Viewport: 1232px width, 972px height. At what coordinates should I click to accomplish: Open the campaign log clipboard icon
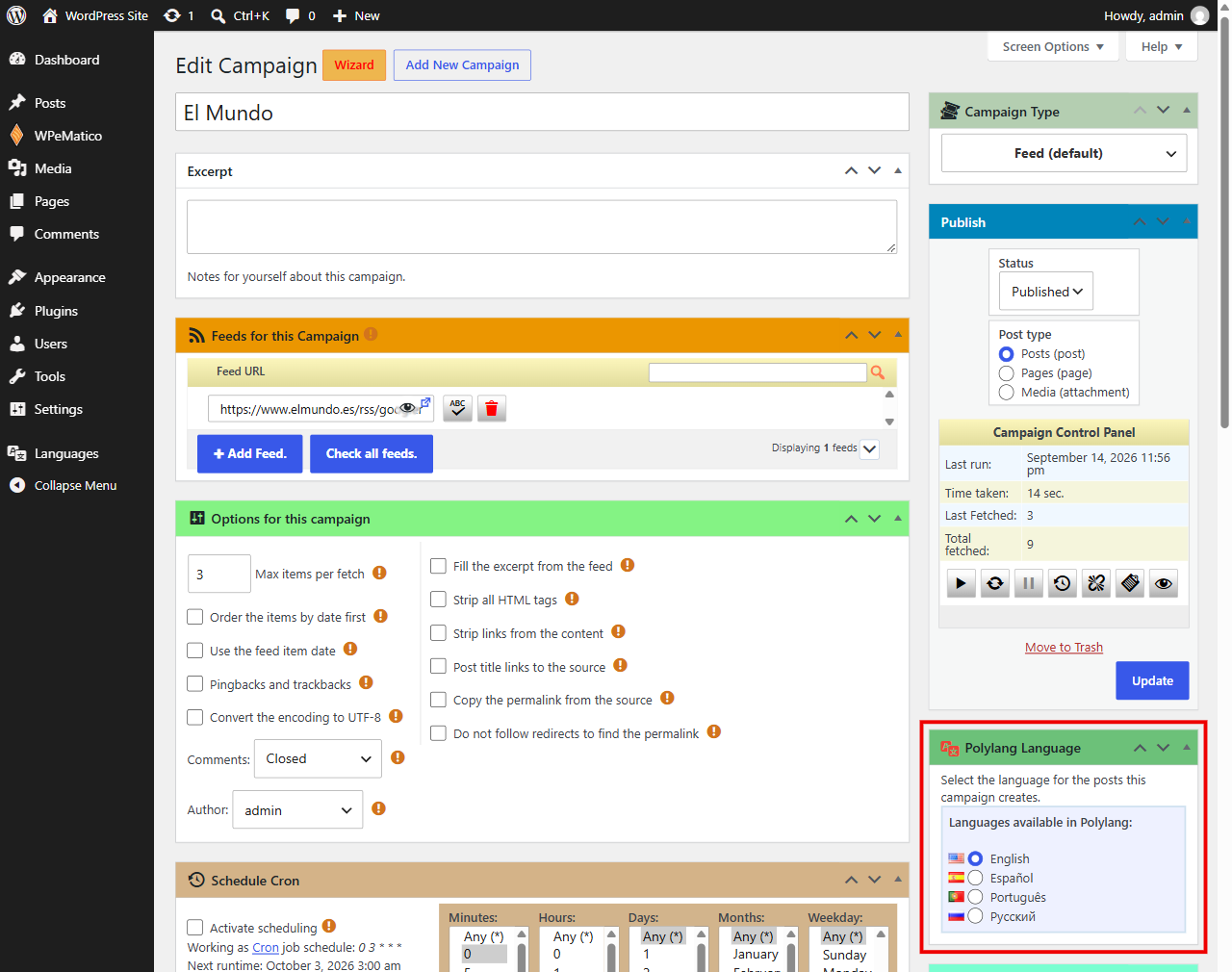point(1130,583)
